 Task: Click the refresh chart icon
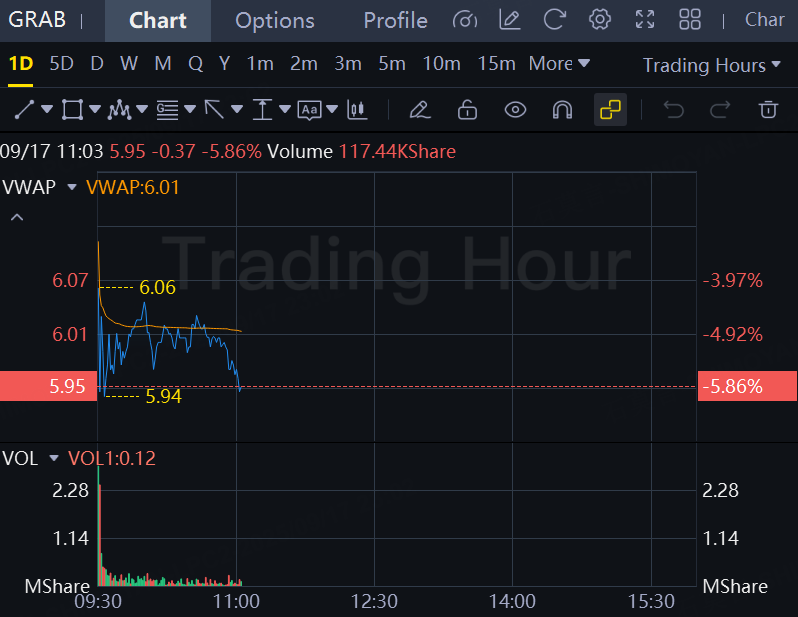tap(555, 20)
